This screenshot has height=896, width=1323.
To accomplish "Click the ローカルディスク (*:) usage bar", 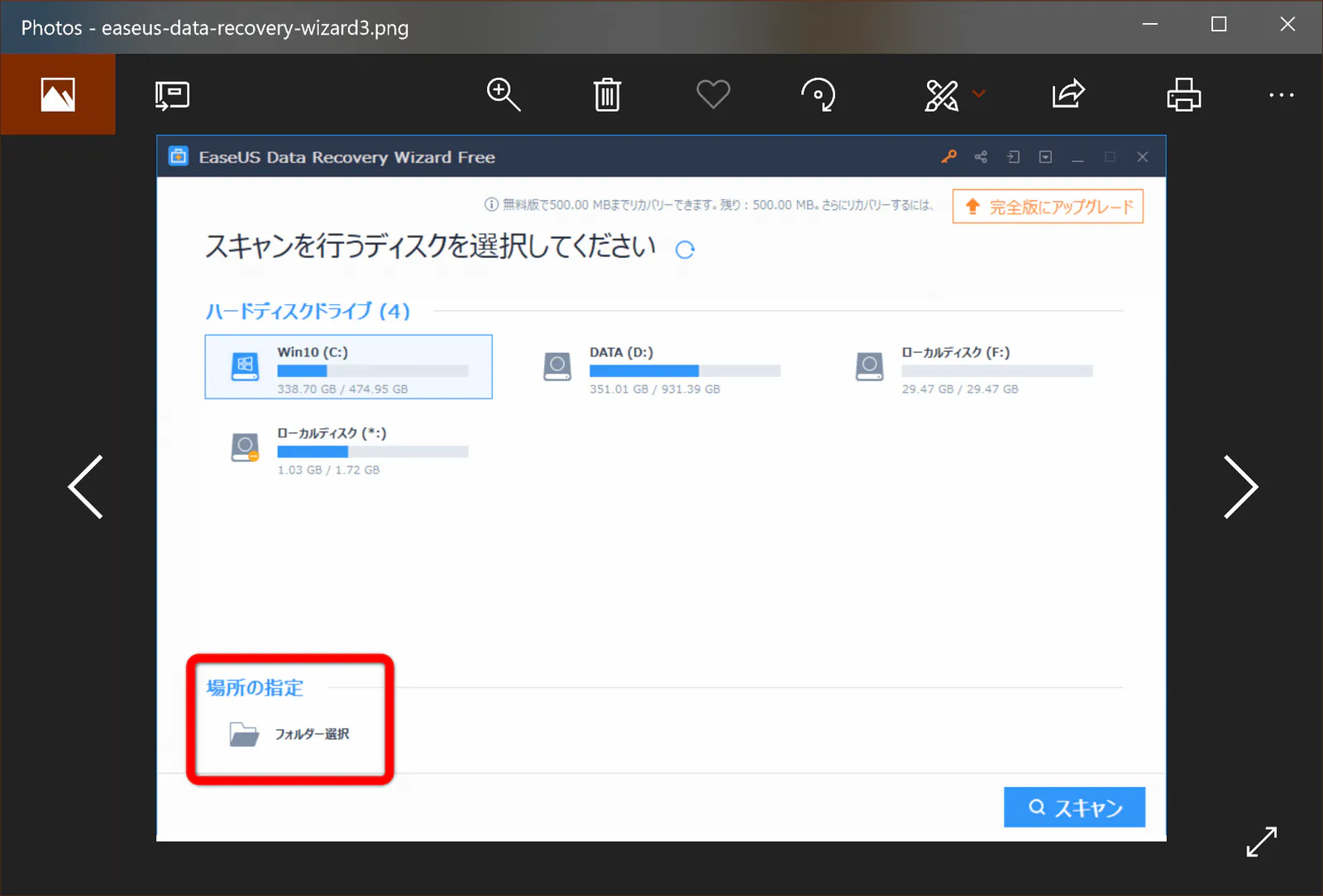I will (x=373, y=451).
